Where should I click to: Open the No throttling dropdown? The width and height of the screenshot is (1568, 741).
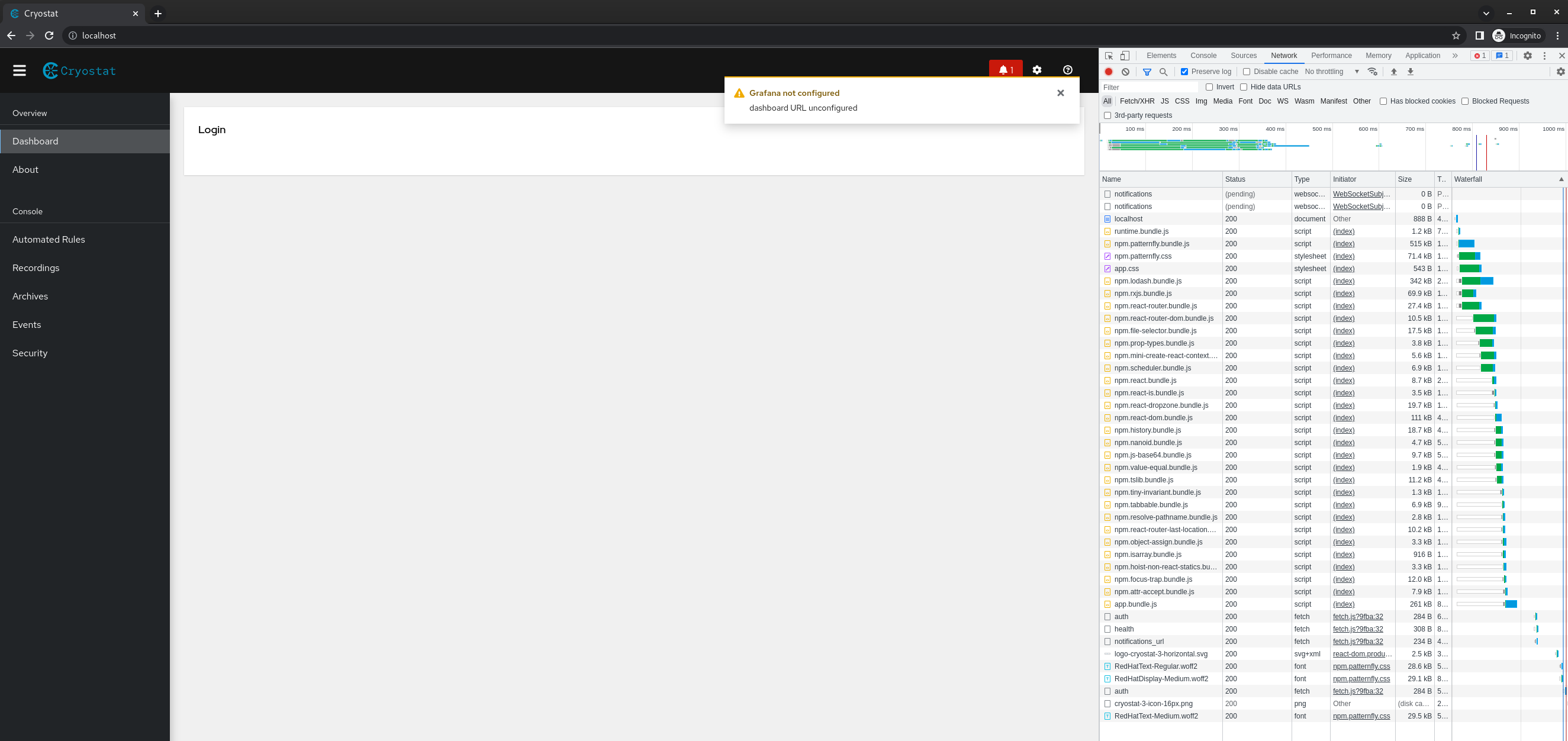pyautogui.click(x=1332, y=72)
